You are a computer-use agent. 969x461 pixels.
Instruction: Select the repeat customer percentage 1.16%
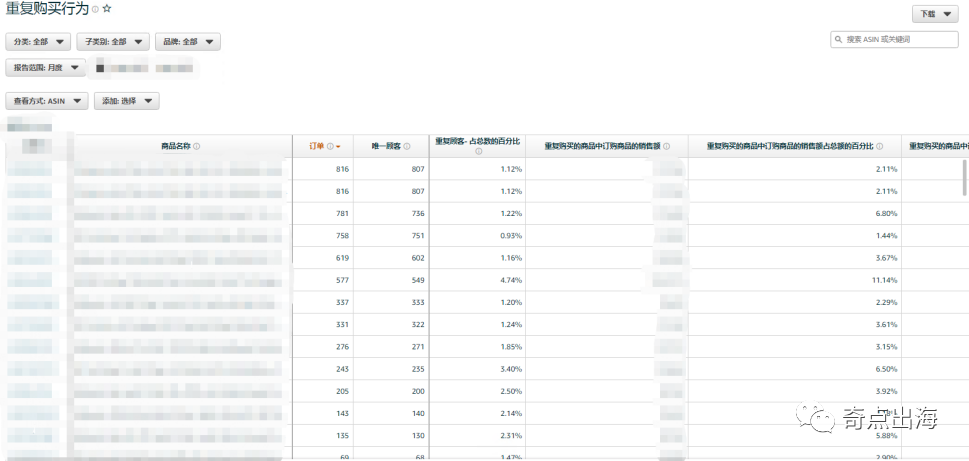coord(511,258)
